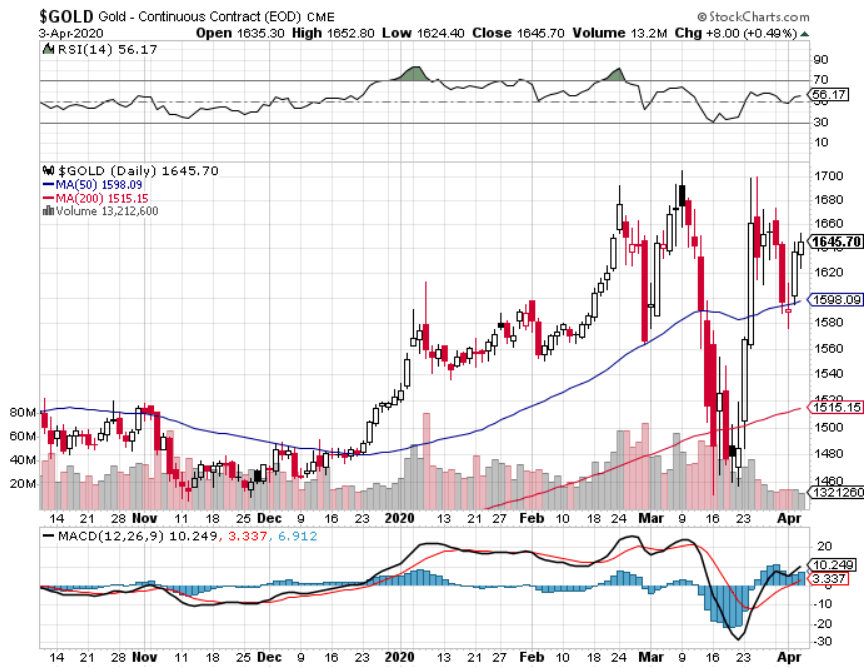The height and width of the screenshot is (669, 868).
Task: Click the RSI(14) 56.17 legend label
Action: tap(107, 50)
